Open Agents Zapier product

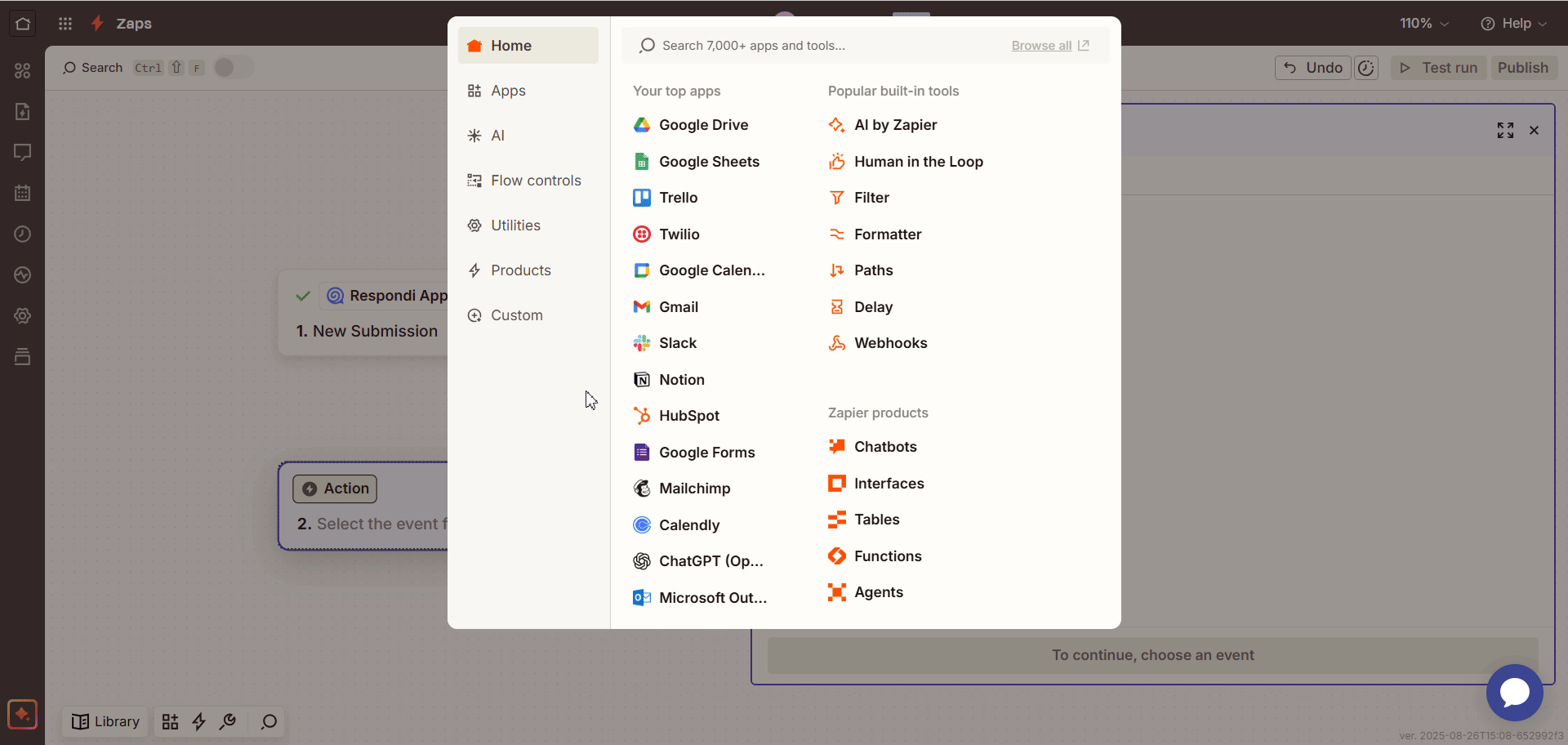pos(866,592)
